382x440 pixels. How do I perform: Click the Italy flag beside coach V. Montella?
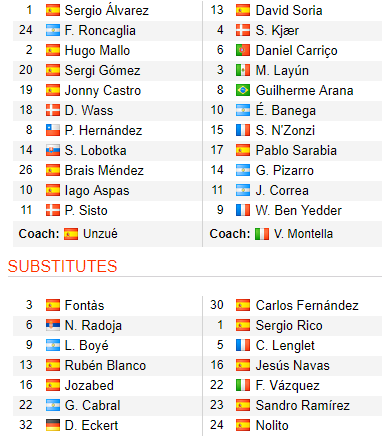click(262, 234)
